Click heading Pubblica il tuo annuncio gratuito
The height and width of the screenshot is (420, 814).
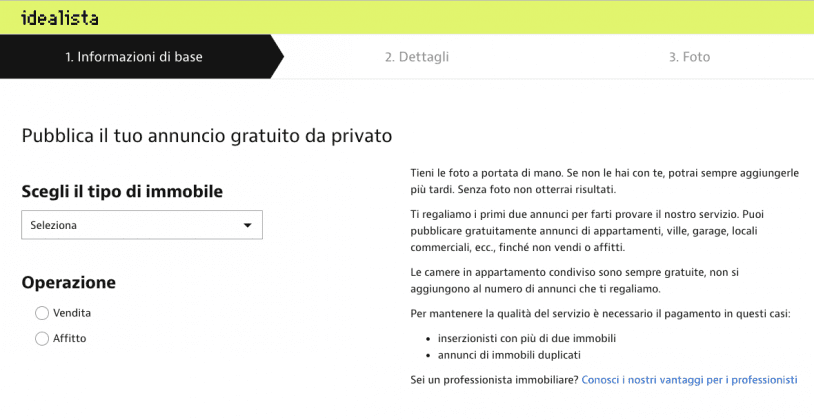(206, 135)
